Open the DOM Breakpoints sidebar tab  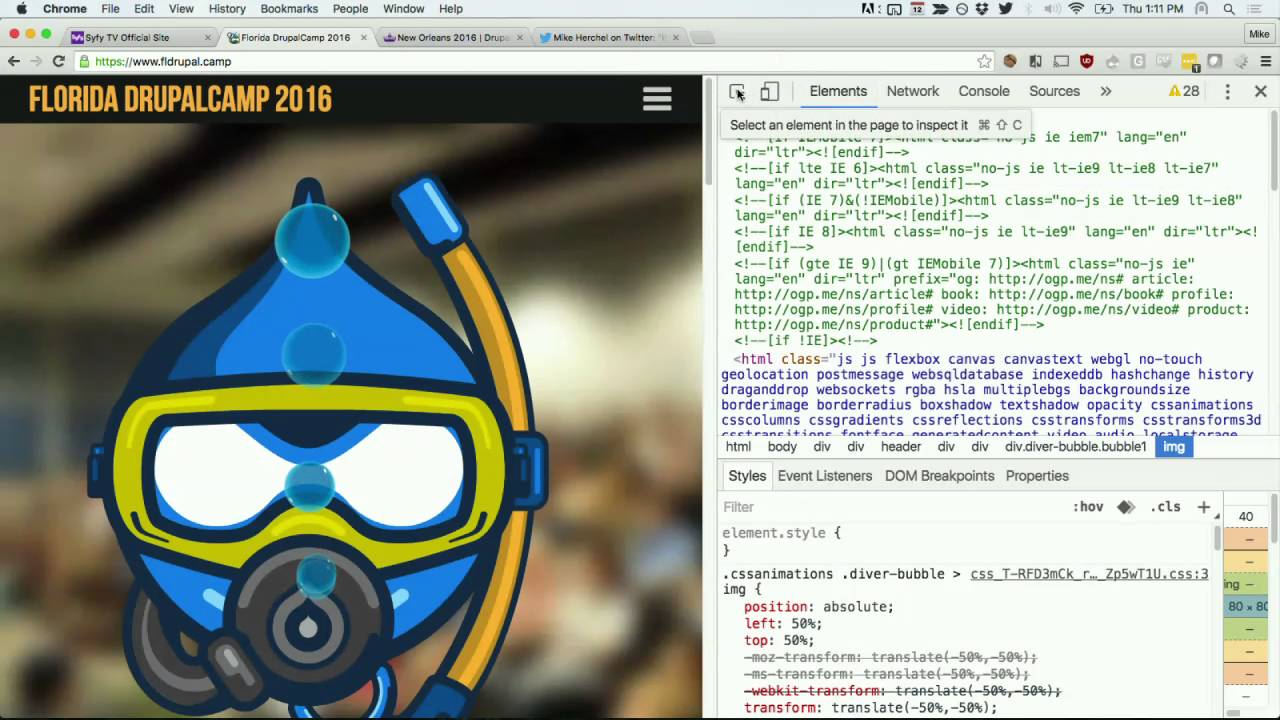click(x=940, y=476)
